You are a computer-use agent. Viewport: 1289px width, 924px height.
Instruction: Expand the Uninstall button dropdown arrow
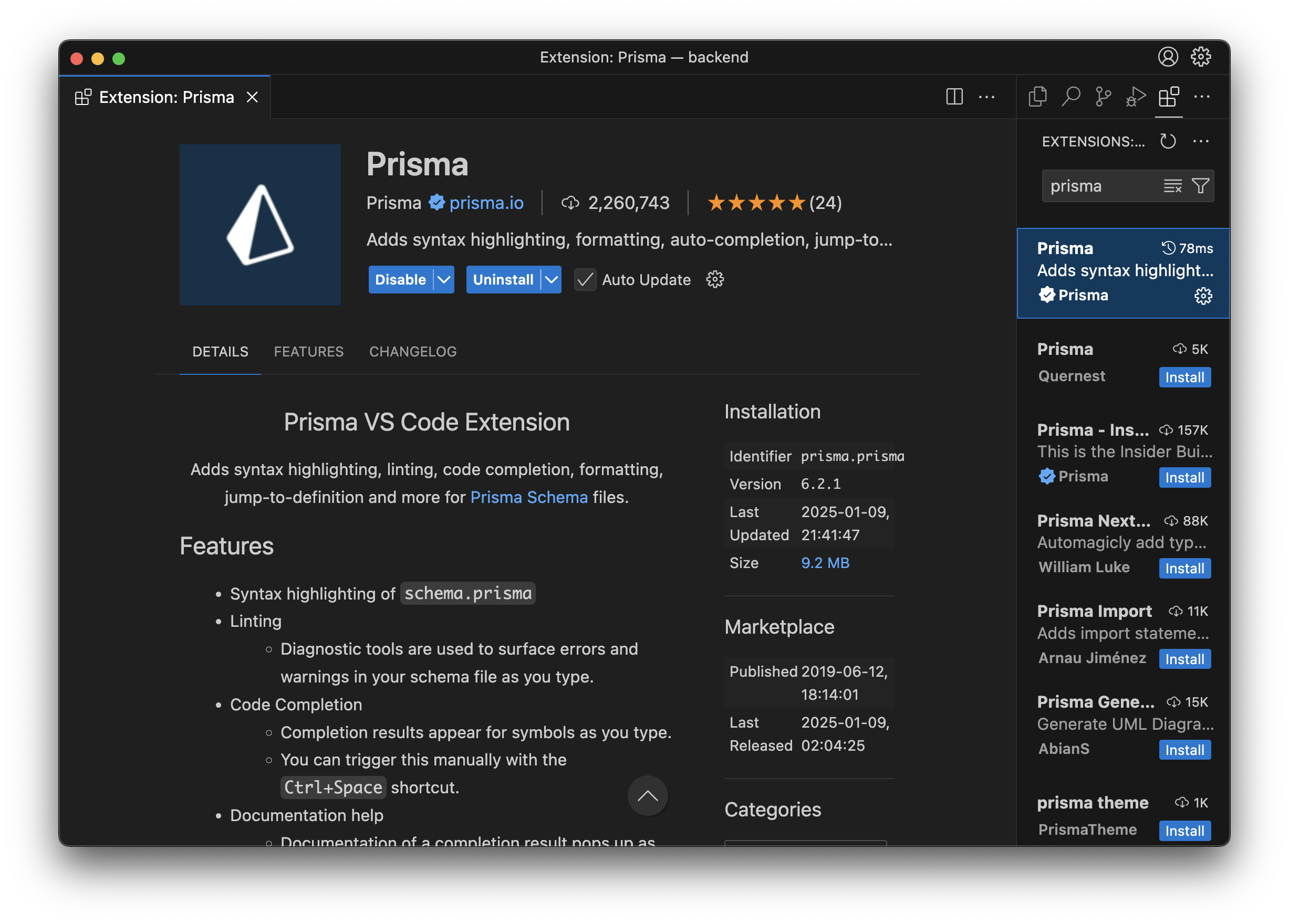[x=550, y=279]
